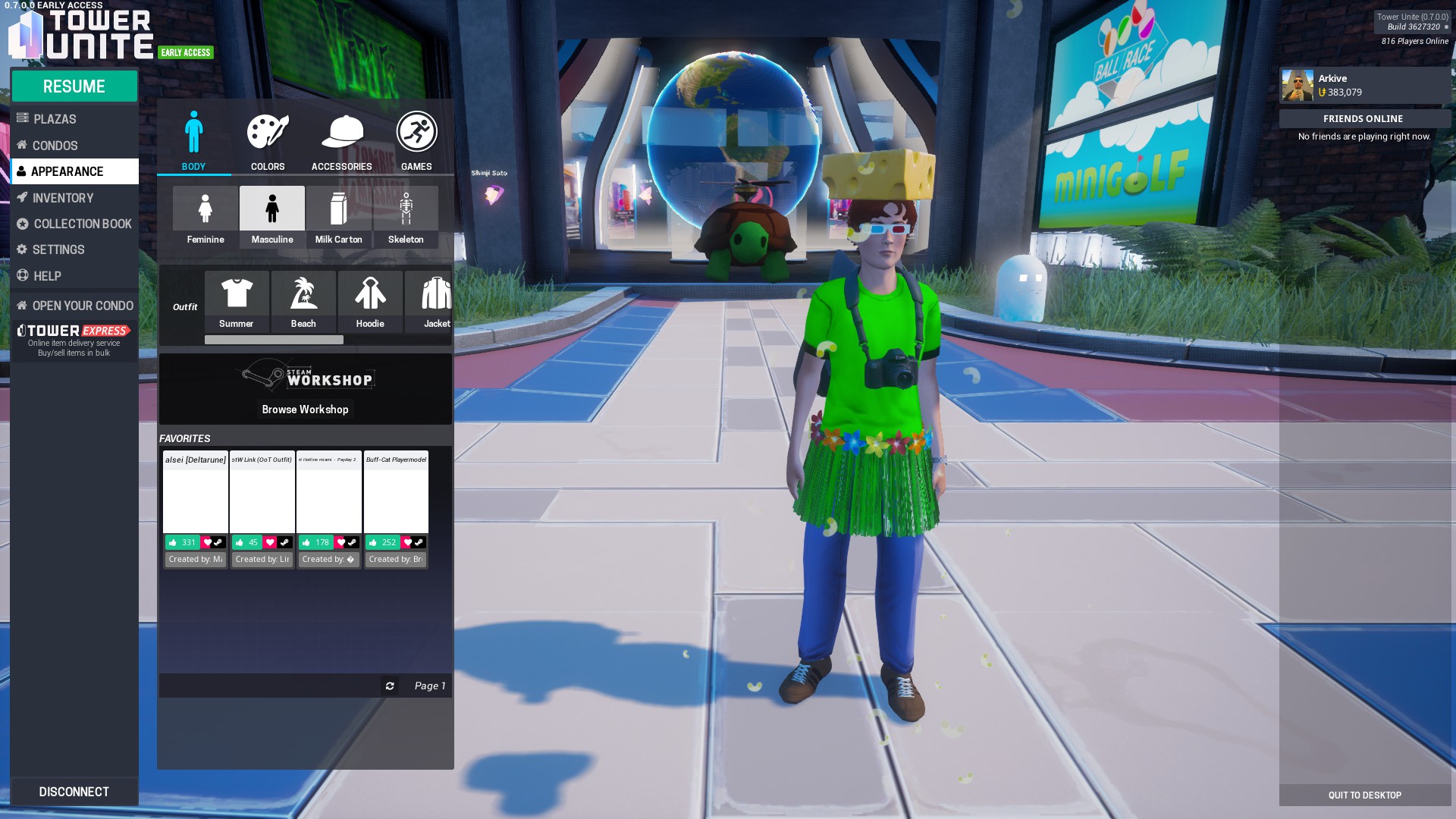Pick the Skeleton body type
The width and height of the screenshot is (1456, 819).
[406, 216]
